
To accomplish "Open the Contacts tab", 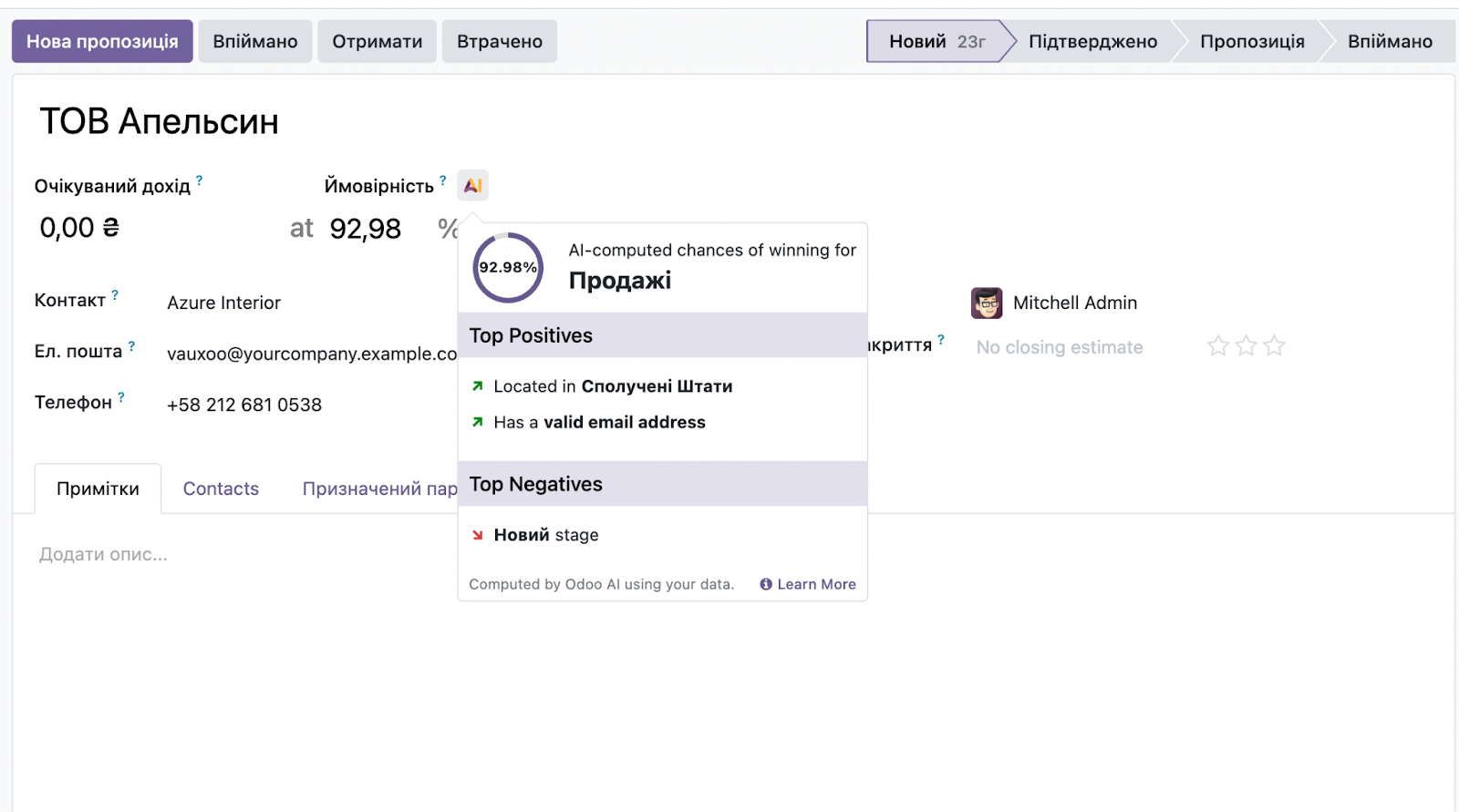I will [221, 489].
